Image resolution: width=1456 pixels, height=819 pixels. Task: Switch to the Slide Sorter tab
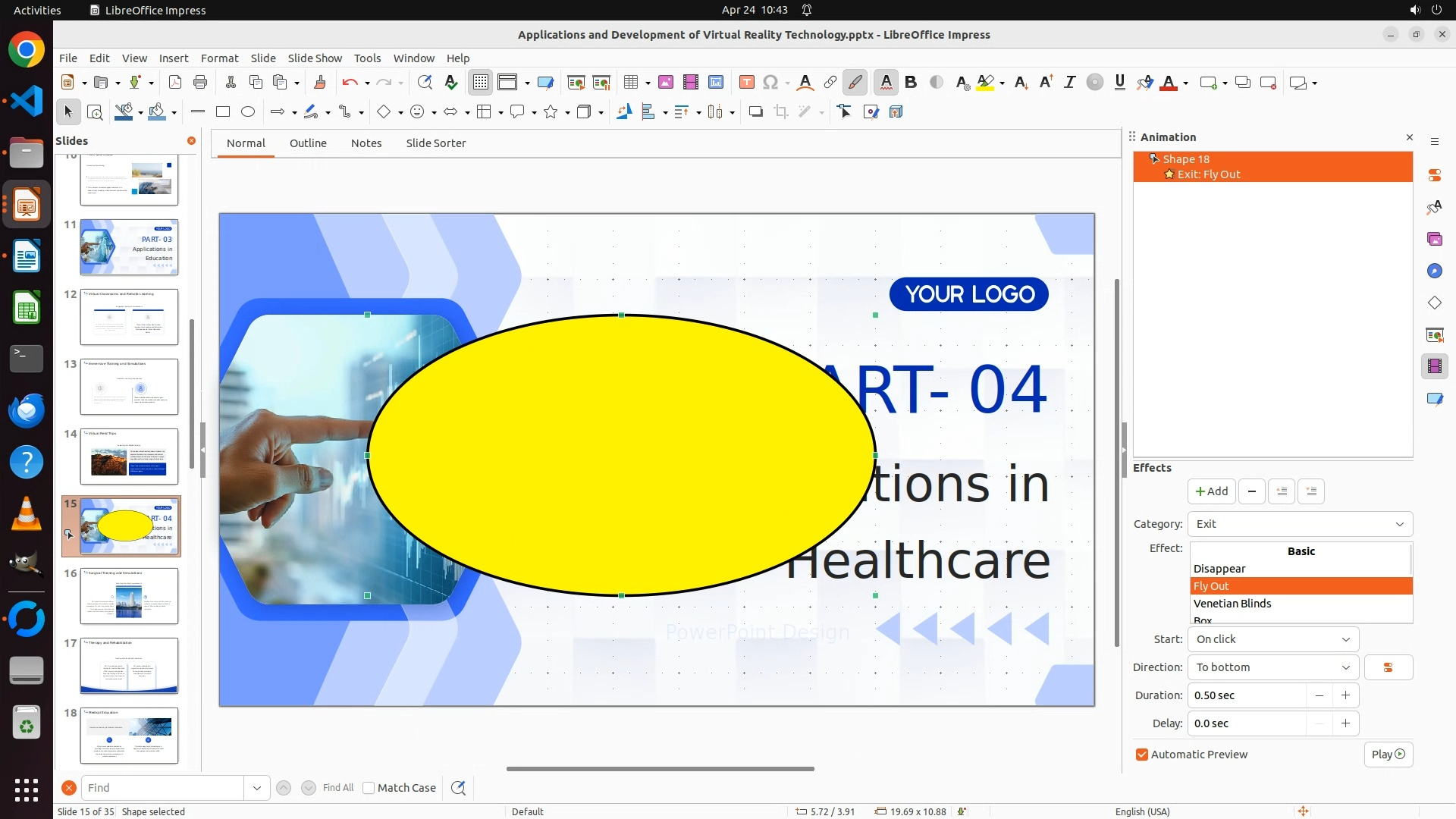(x=435, y=143)
